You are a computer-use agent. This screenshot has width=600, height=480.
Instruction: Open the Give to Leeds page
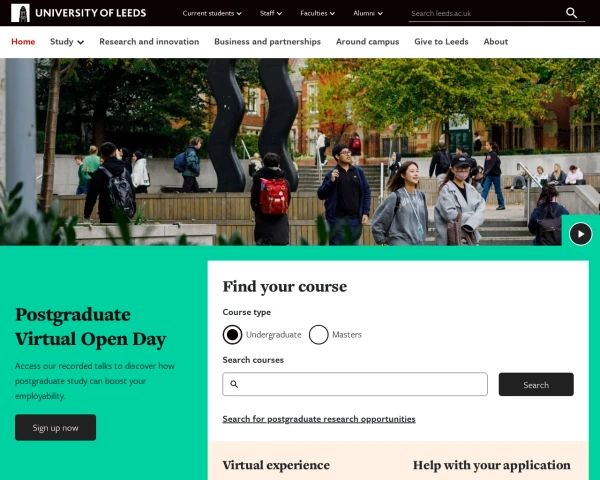[441, 42]
